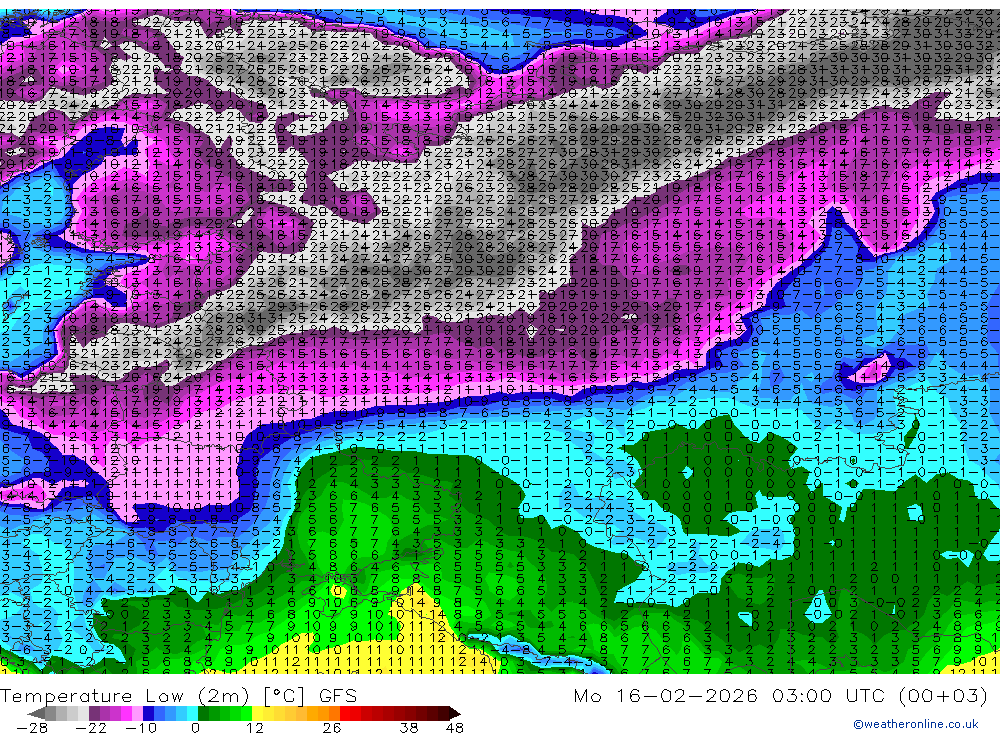Click the forecast date 'Mo 16-02-2026 03:00 UTC (00+03)'
The width and height of the screenshot is (1000, 733).
[781, 695]
